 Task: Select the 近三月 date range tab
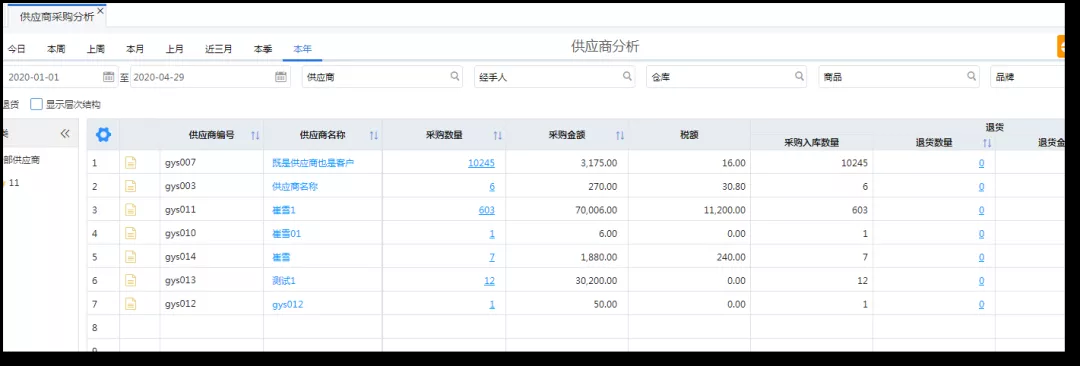[218, 49]
